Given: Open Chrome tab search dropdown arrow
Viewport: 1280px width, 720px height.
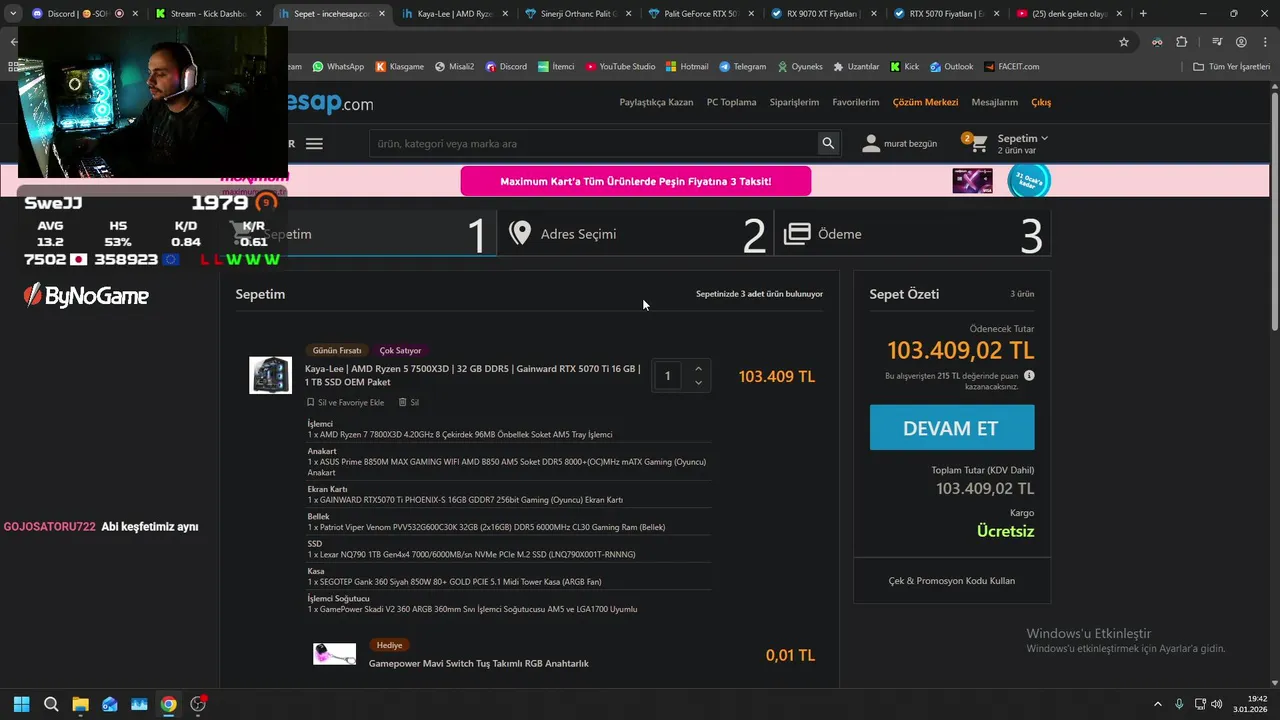Looking at the screenshot, I should pyautogui.click(x=12, y=14).
